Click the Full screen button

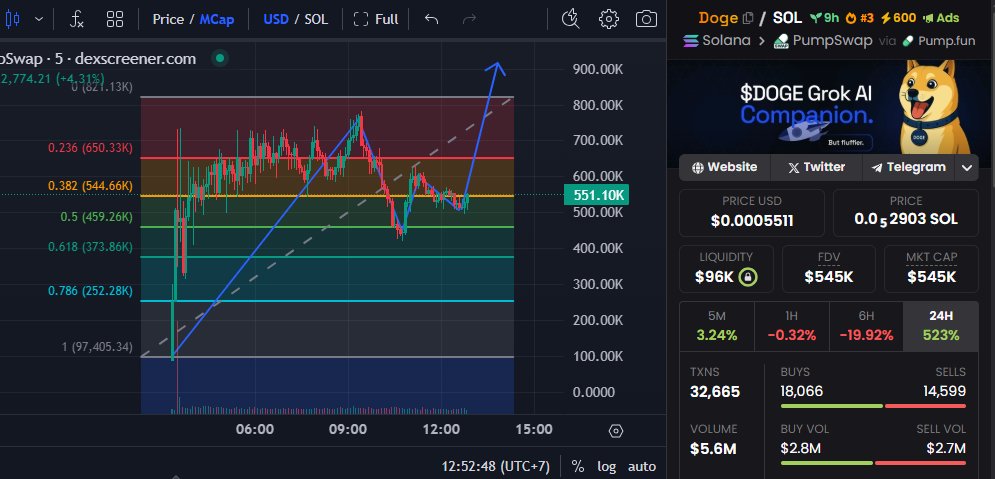tap(376, 19)
